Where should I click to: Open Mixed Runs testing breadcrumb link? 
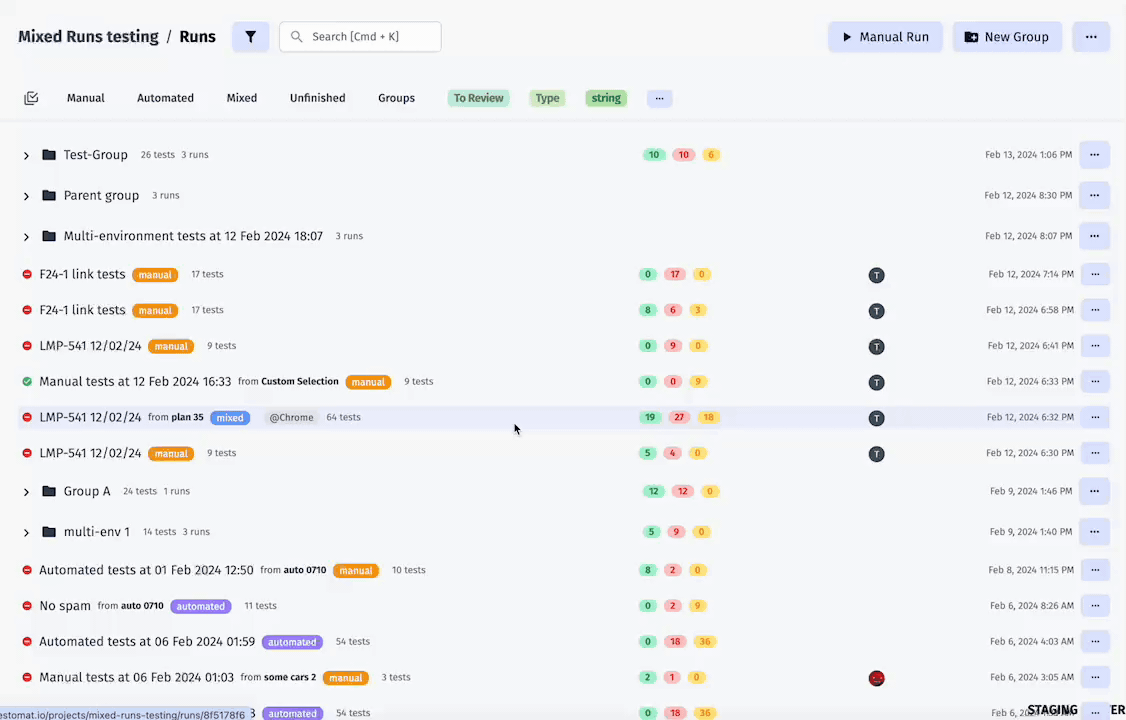click(x=88, y=37)
